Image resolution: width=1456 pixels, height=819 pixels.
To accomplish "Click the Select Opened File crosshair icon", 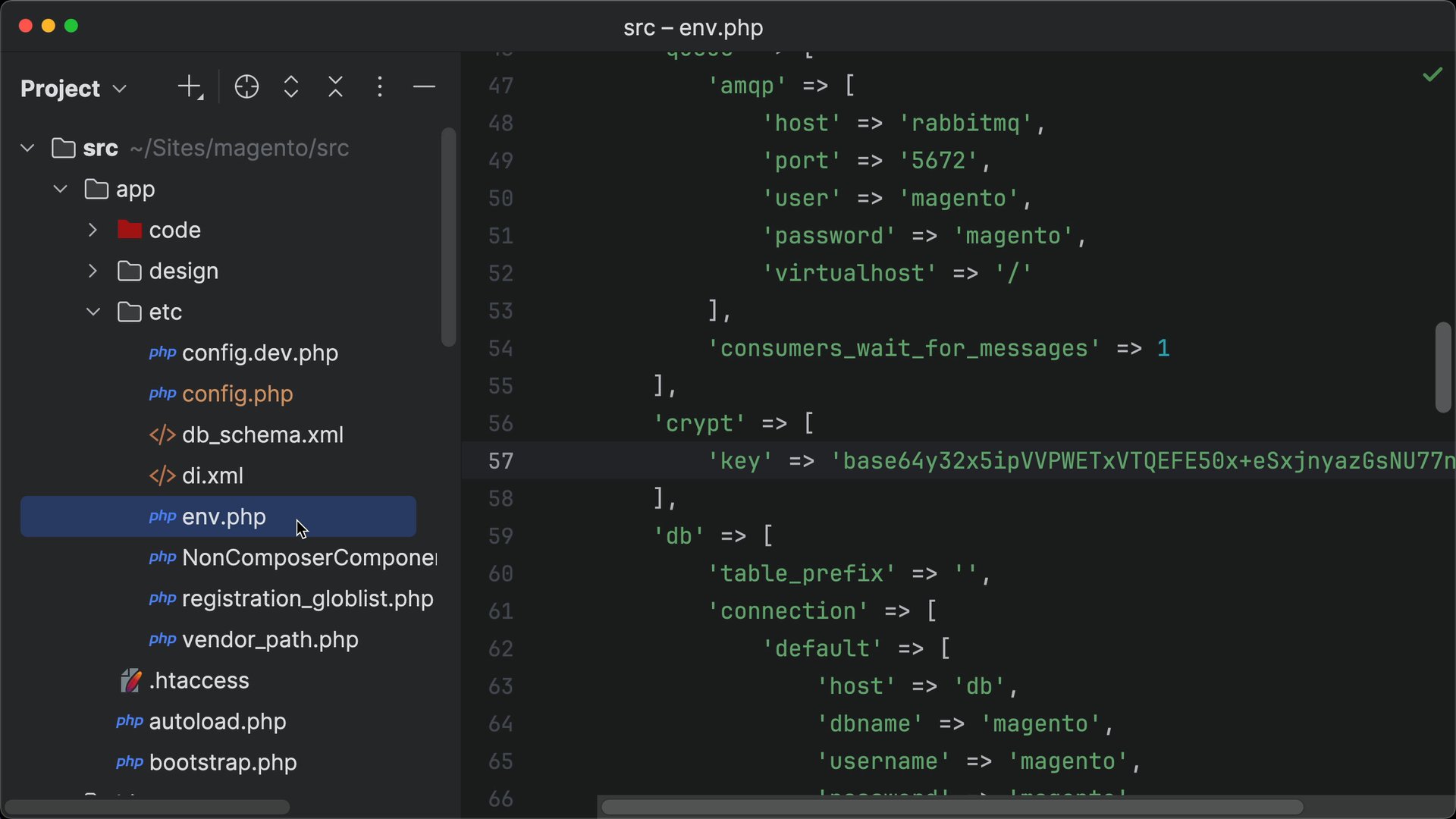I will click(246, 87).
